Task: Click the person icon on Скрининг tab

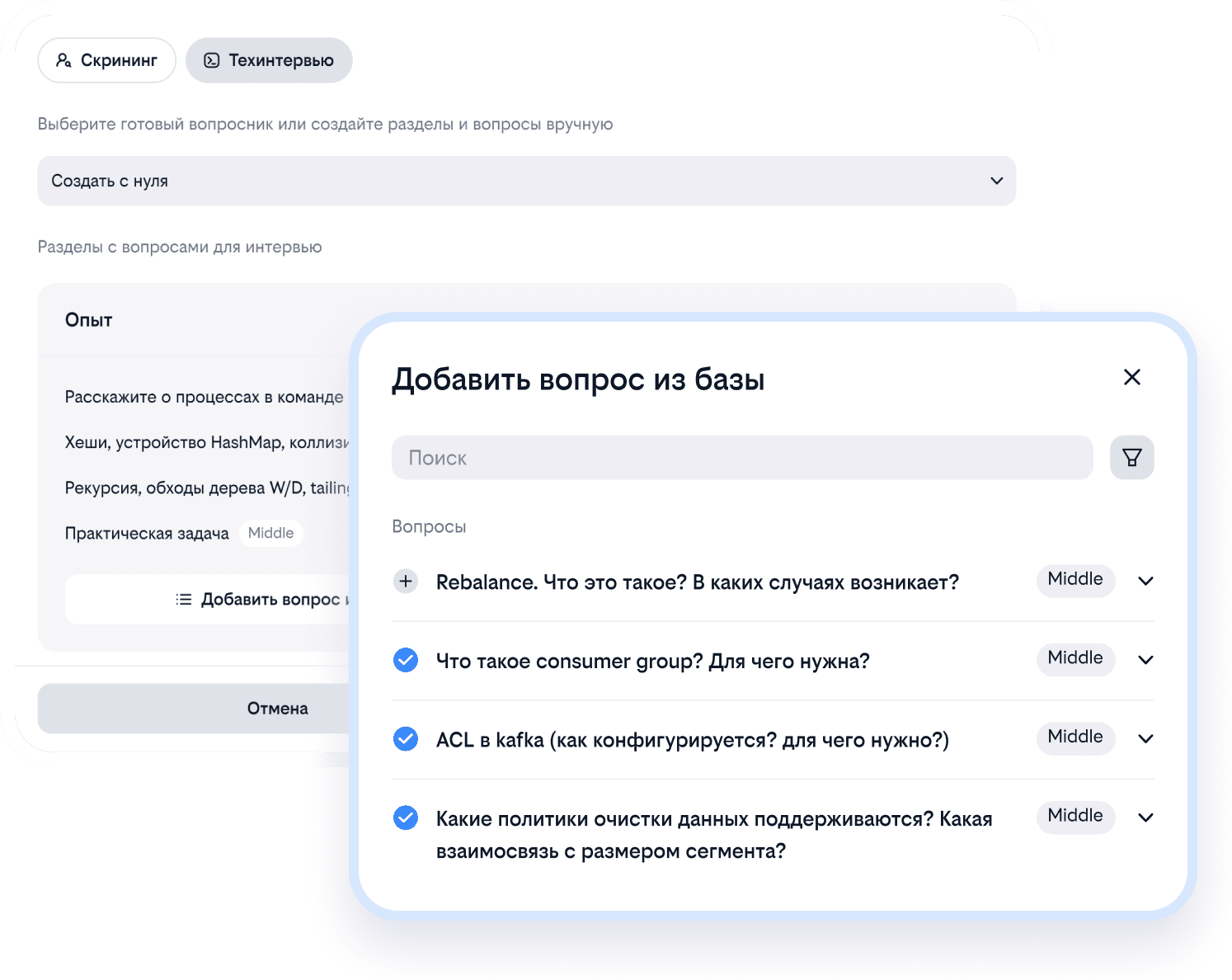Action: pos(63,60)
